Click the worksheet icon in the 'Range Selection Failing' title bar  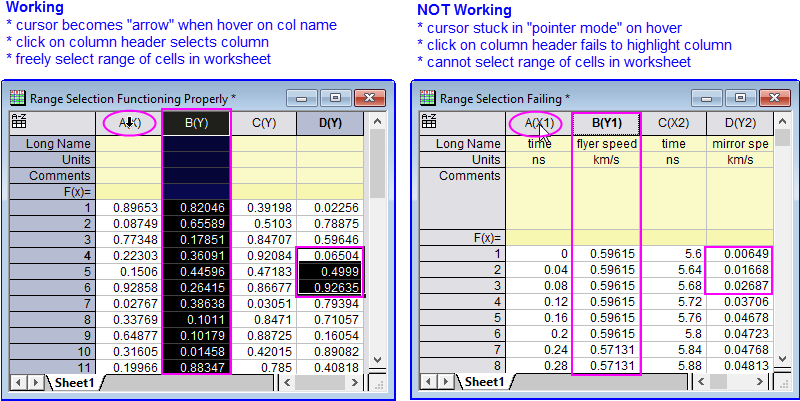coord(428,98)
